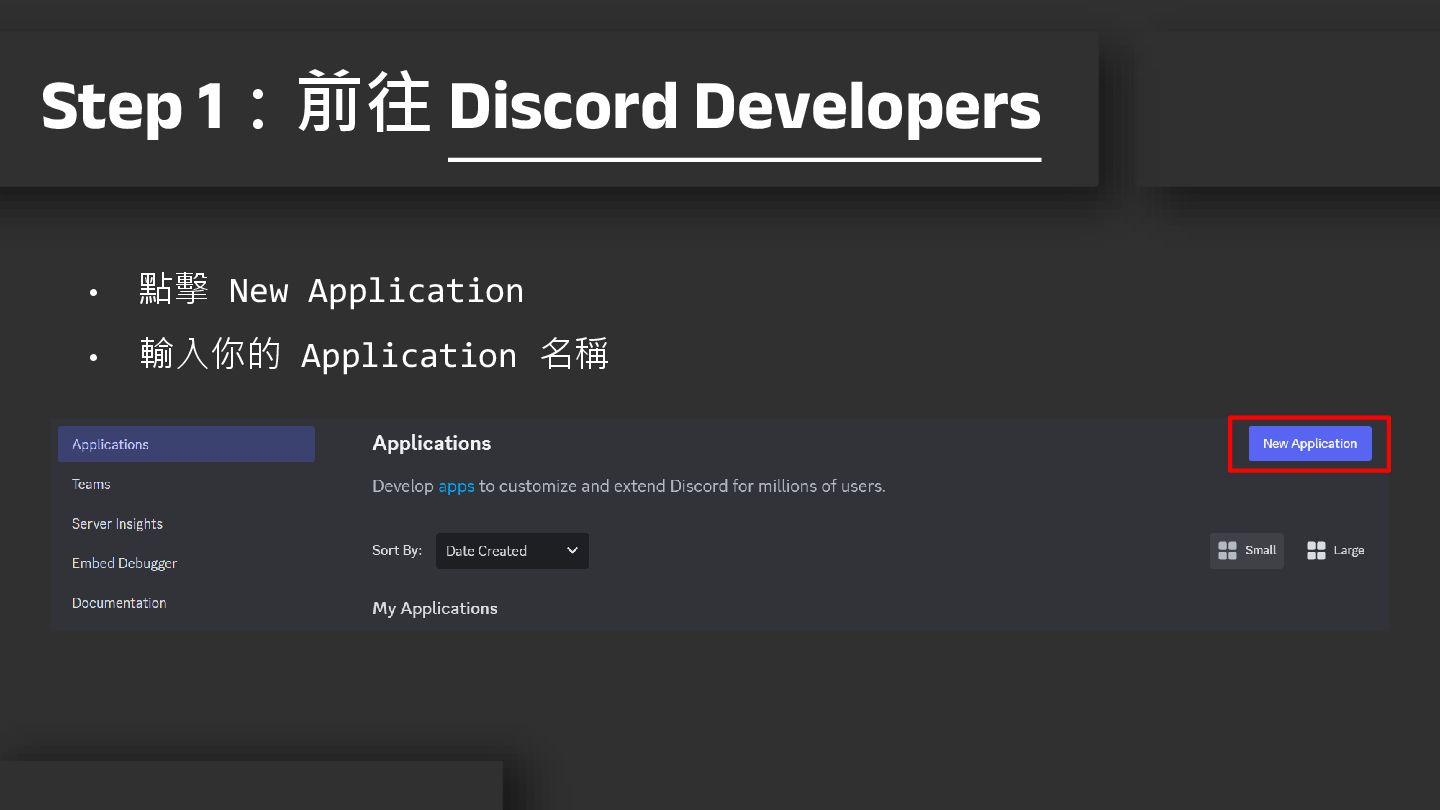Switch to Large grid view
Image resolution: width=1440 pixels, height=810 pixels.
point(1335,550)
